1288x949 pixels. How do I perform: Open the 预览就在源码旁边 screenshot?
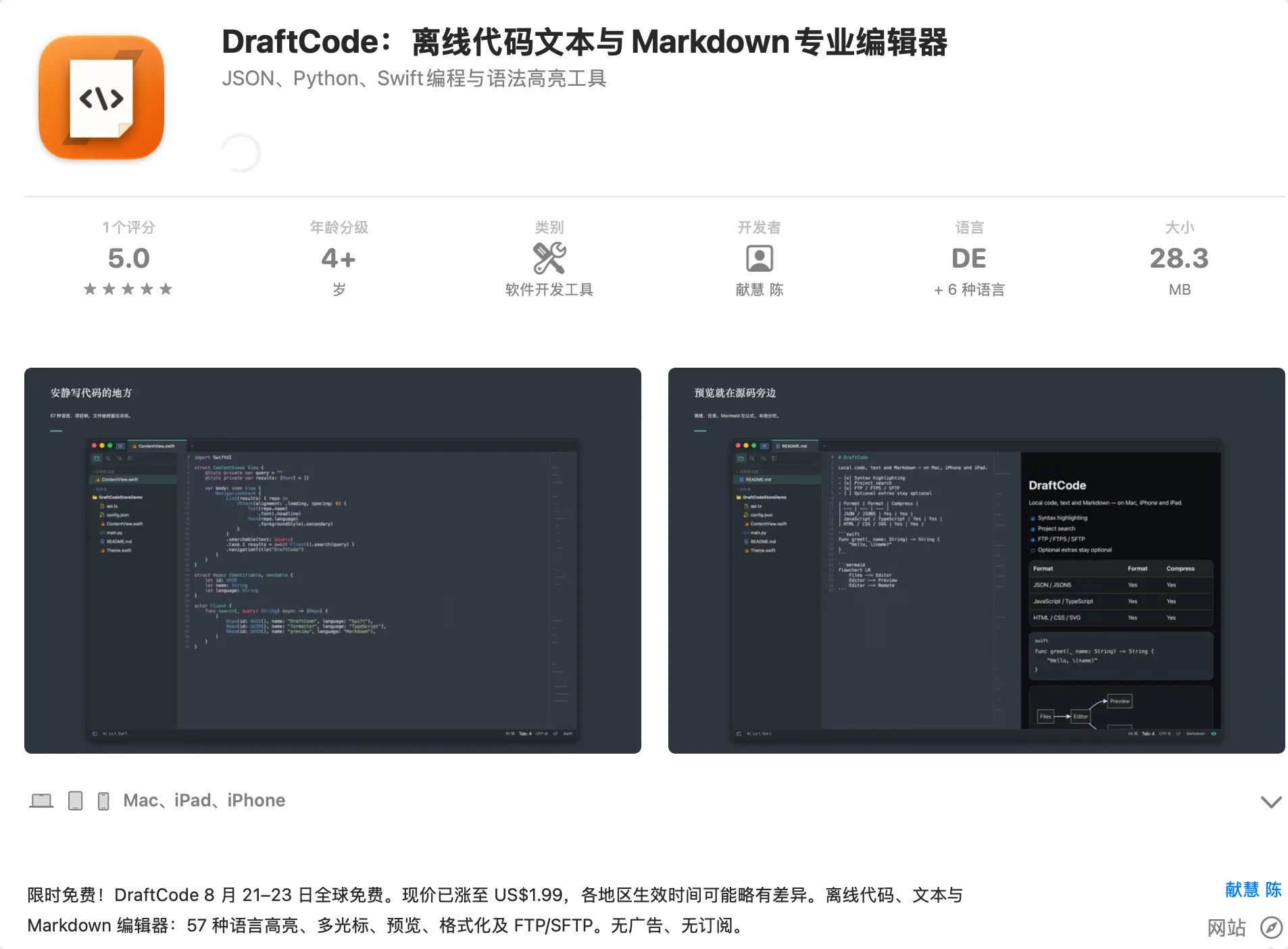click(976, 560)
